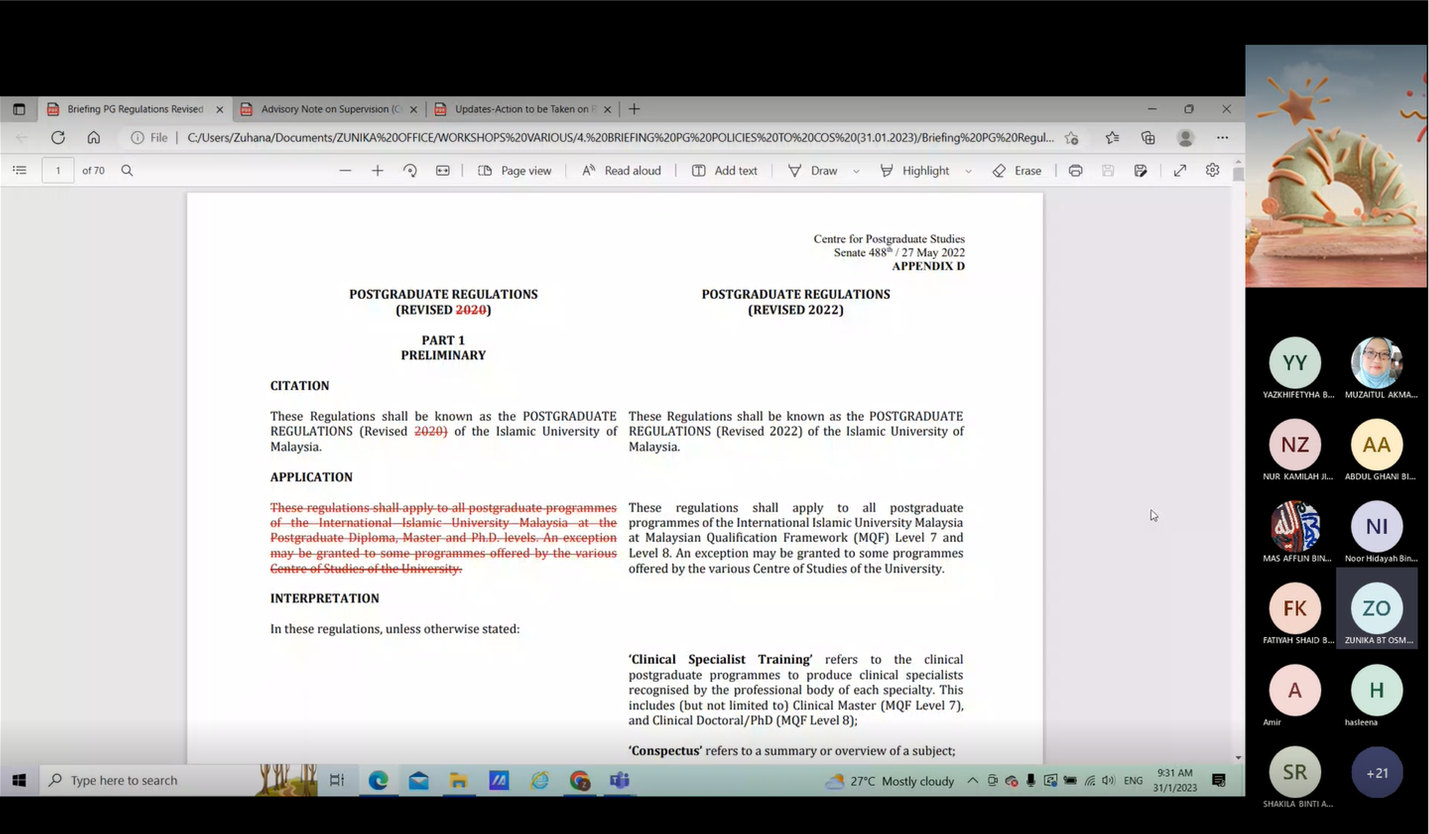Select participant tile H hasleena
Viewport: 1429px width, 834px height.
coord(1377,696)
